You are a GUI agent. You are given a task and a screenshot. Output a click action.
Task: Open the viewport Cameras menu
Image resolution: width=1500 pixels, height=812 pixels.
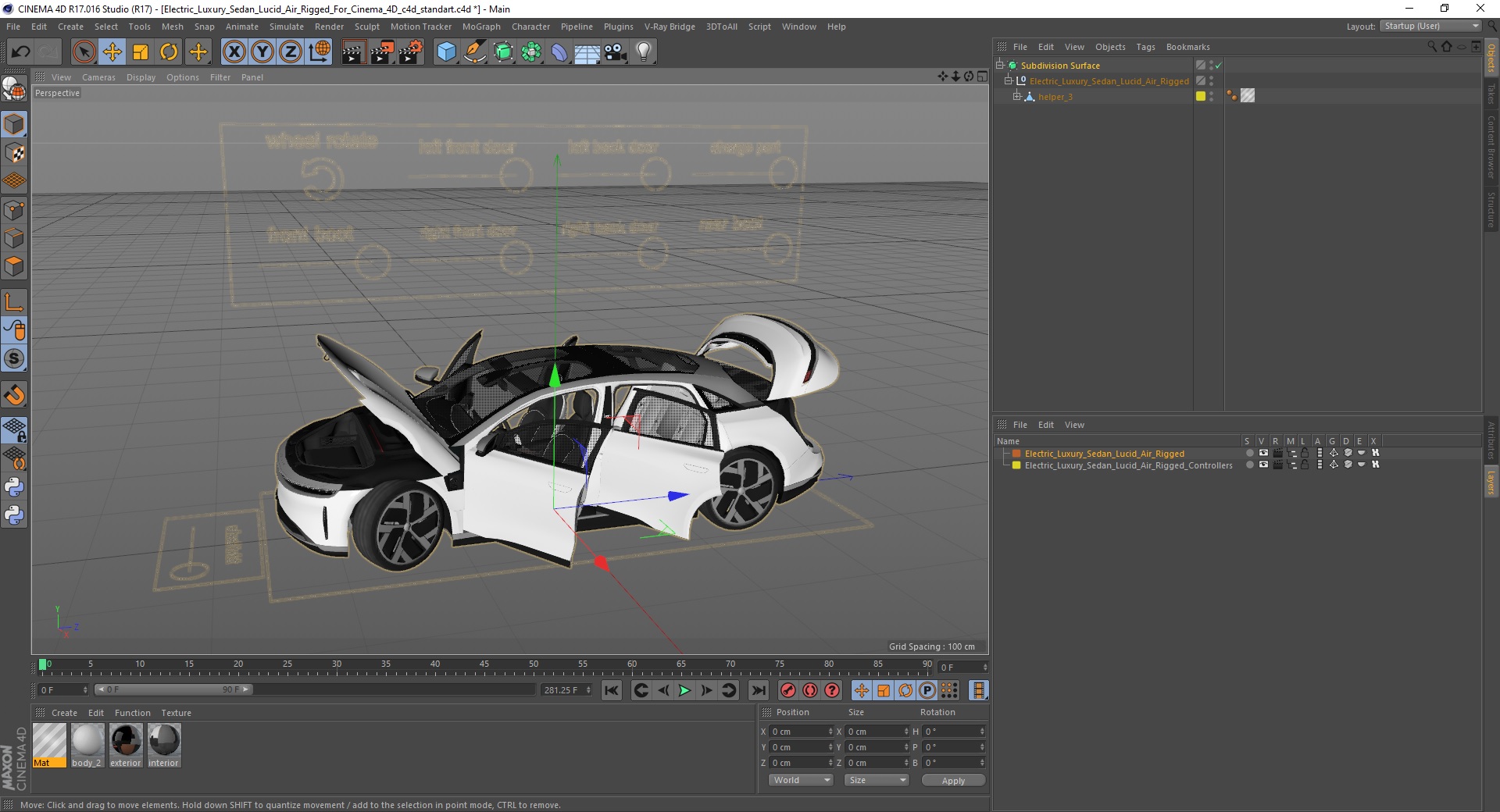[x=98, y=77]
